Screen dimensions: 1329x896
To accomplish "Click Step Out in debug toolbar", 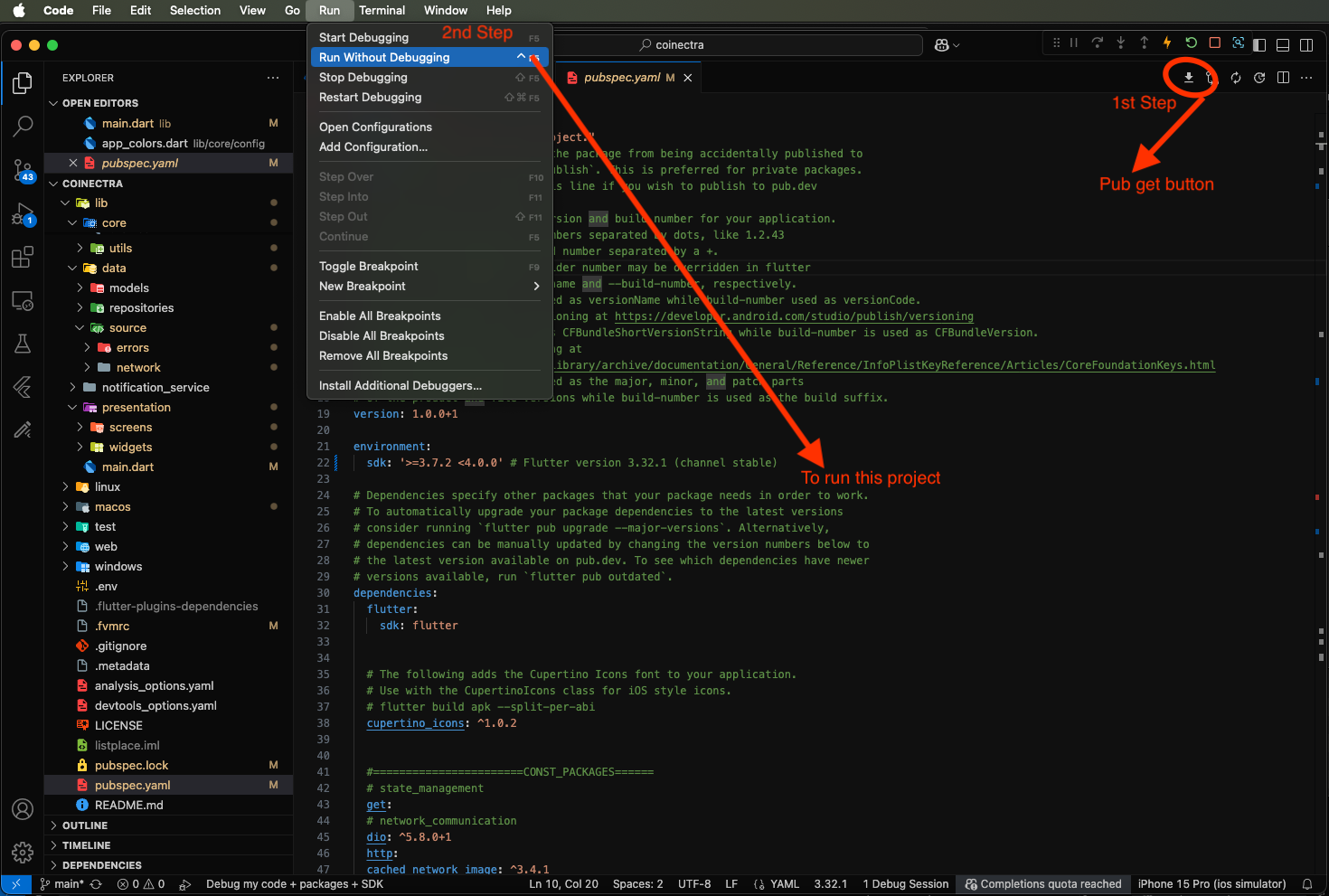I will click(1145, 42).
